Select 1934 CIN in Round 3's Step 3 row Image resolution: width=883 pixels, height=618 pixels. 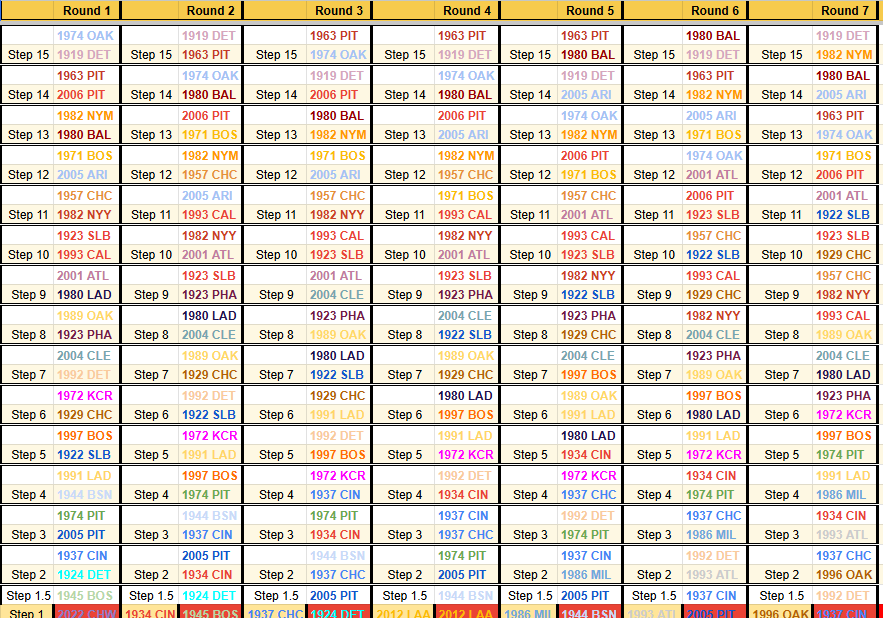tap(335, 535)
